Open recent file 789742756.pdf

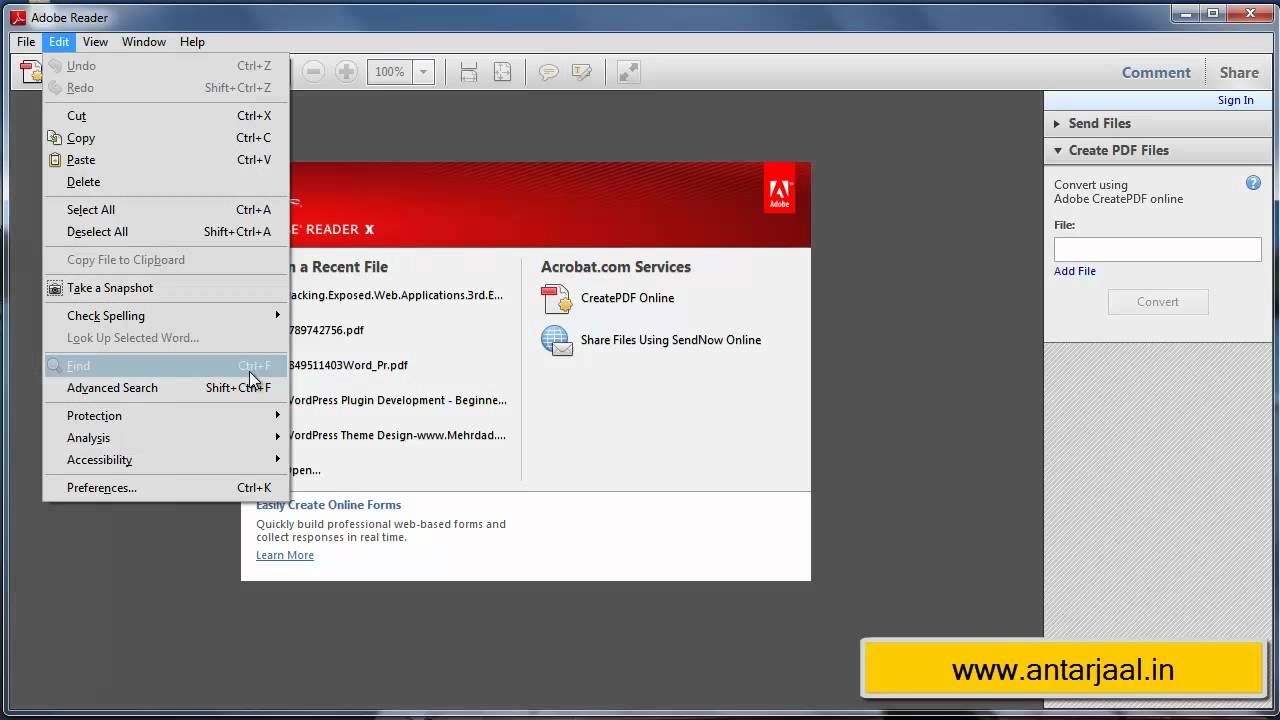click(327, 330)
